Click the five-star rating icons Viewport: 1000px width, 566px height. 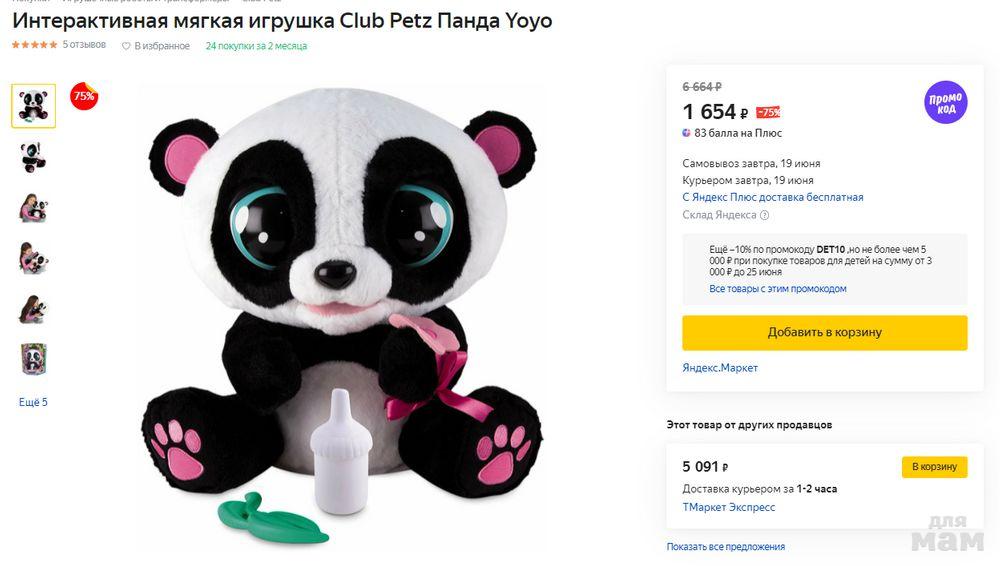point(34,45)
